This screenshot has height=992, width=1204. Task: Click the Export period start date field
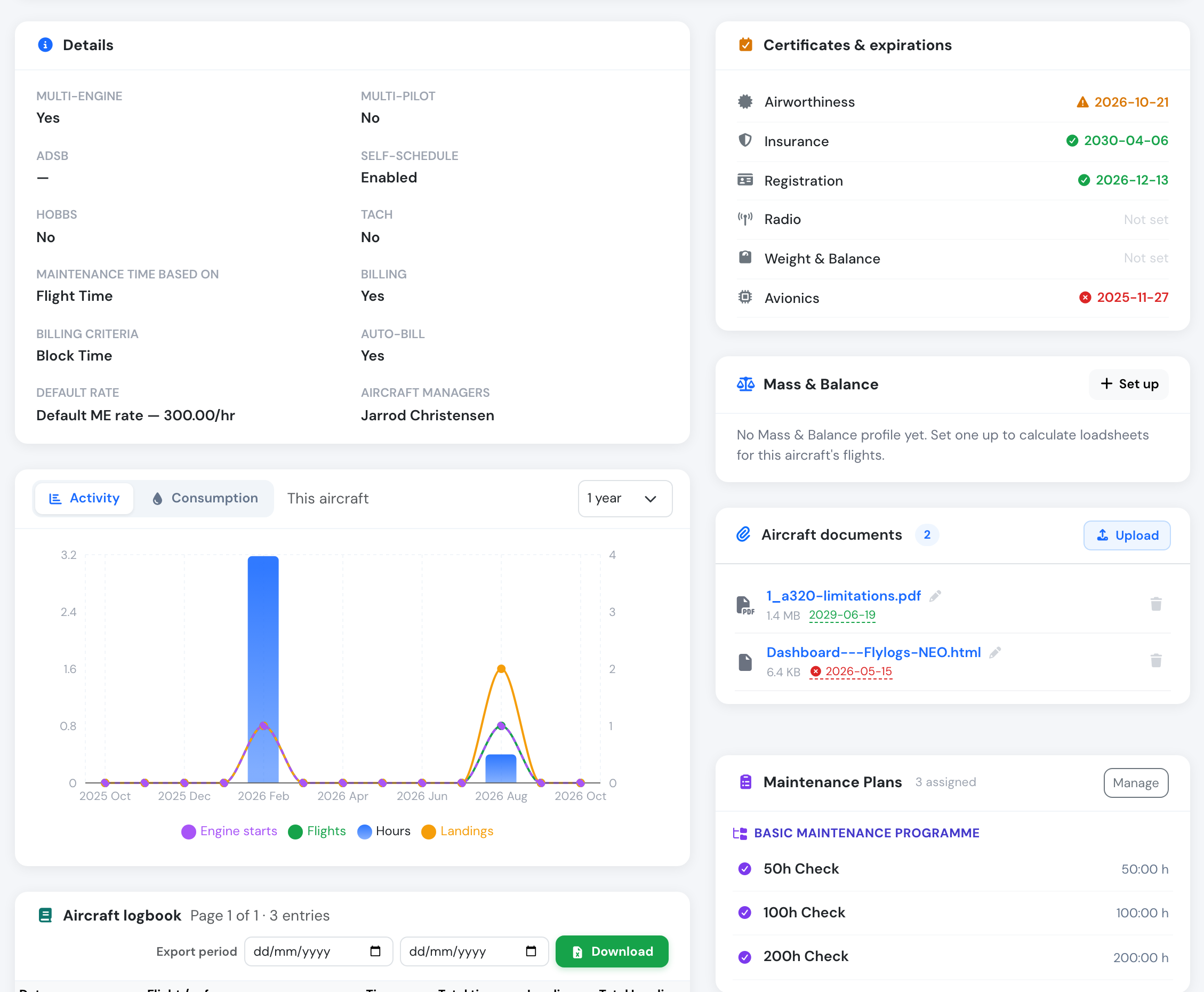point(319,951)
